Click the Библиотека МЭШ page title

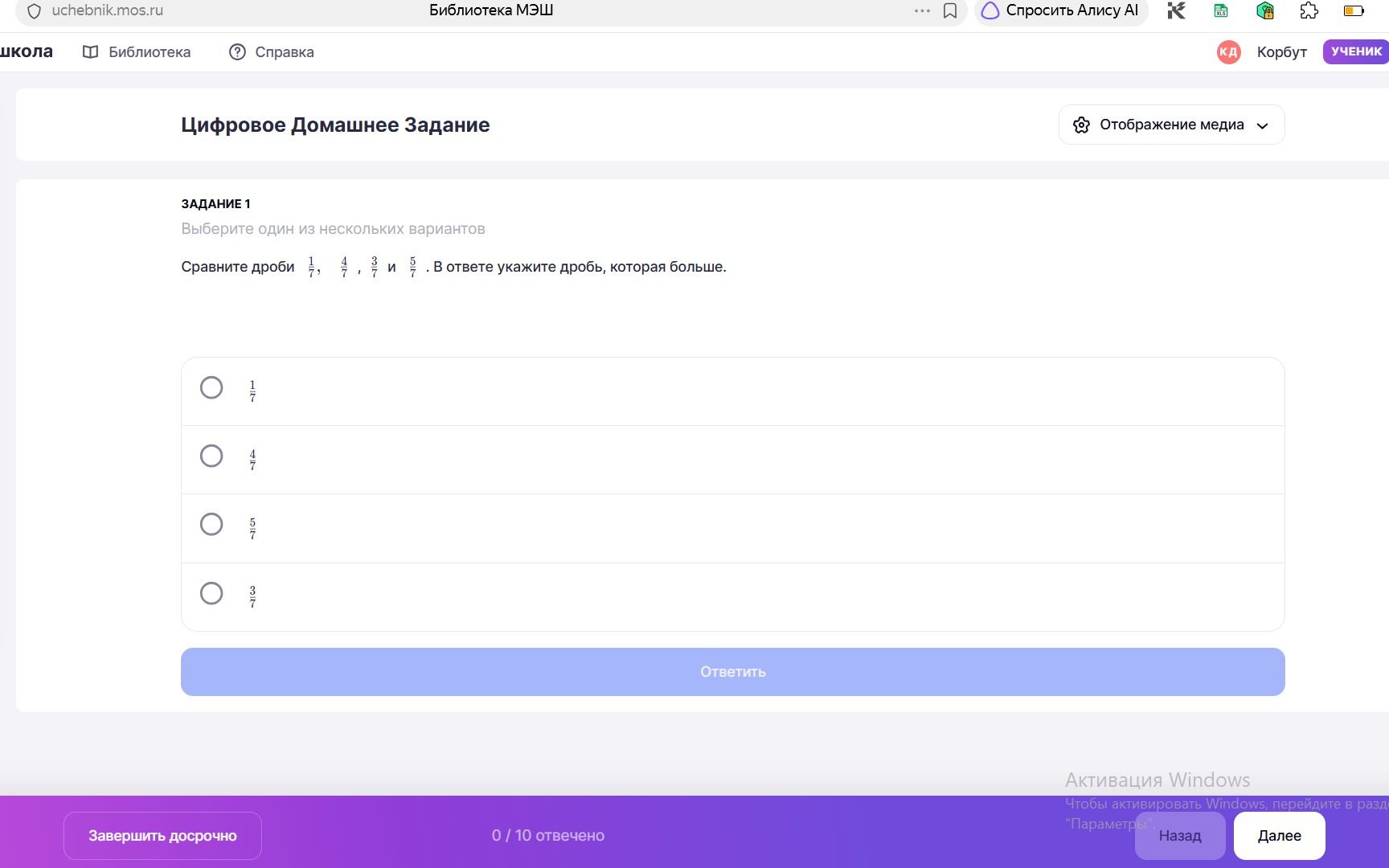(x=491, y=10)
